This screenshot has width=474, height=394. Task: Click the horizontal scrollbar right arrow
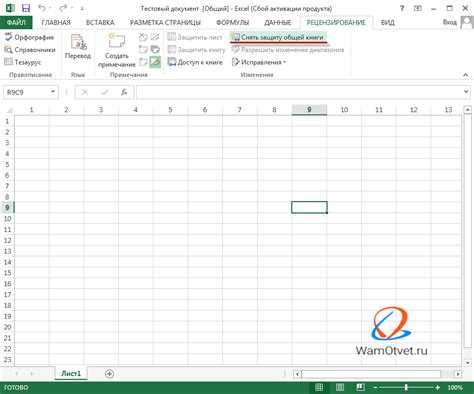458,374
